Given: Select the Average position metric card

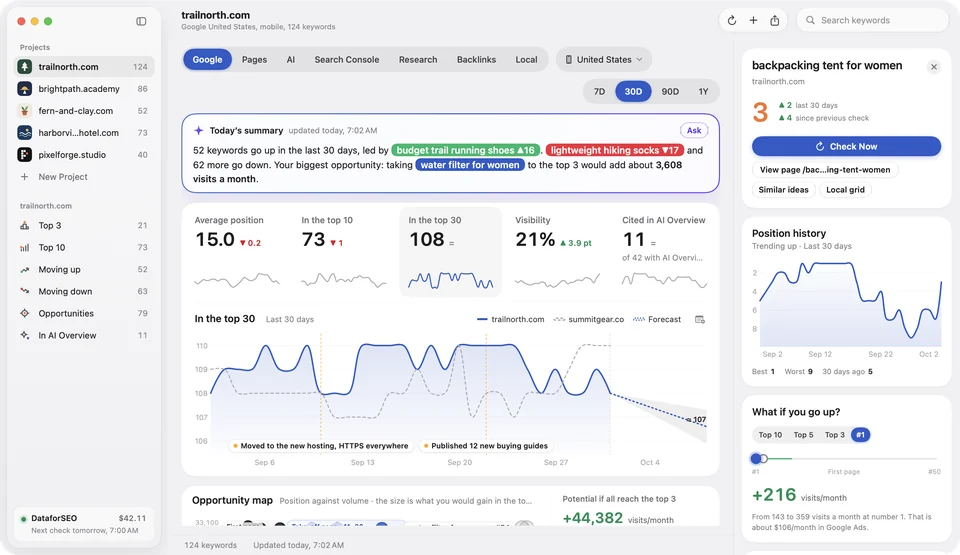Looking at the screenshot, I should (237, 252).
